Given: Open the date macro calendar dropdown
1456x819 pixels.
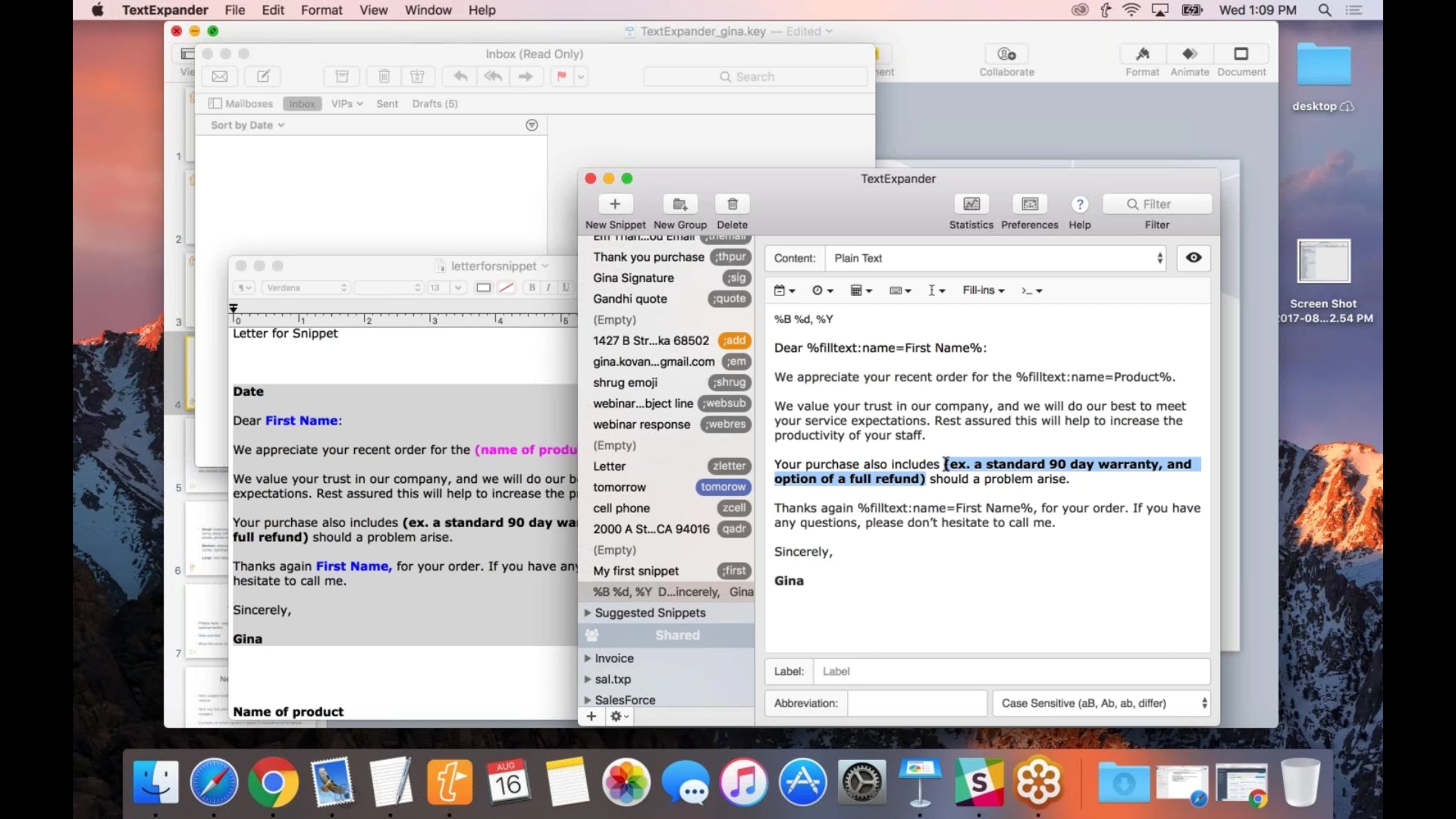Looking at the screenshot, I should pyautogui.click(x=784, y=291).
